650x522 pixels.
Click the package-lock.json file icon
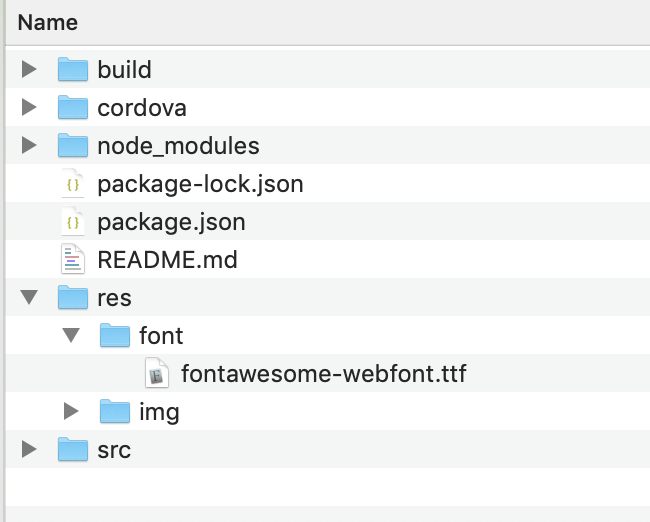coord(73,184)
